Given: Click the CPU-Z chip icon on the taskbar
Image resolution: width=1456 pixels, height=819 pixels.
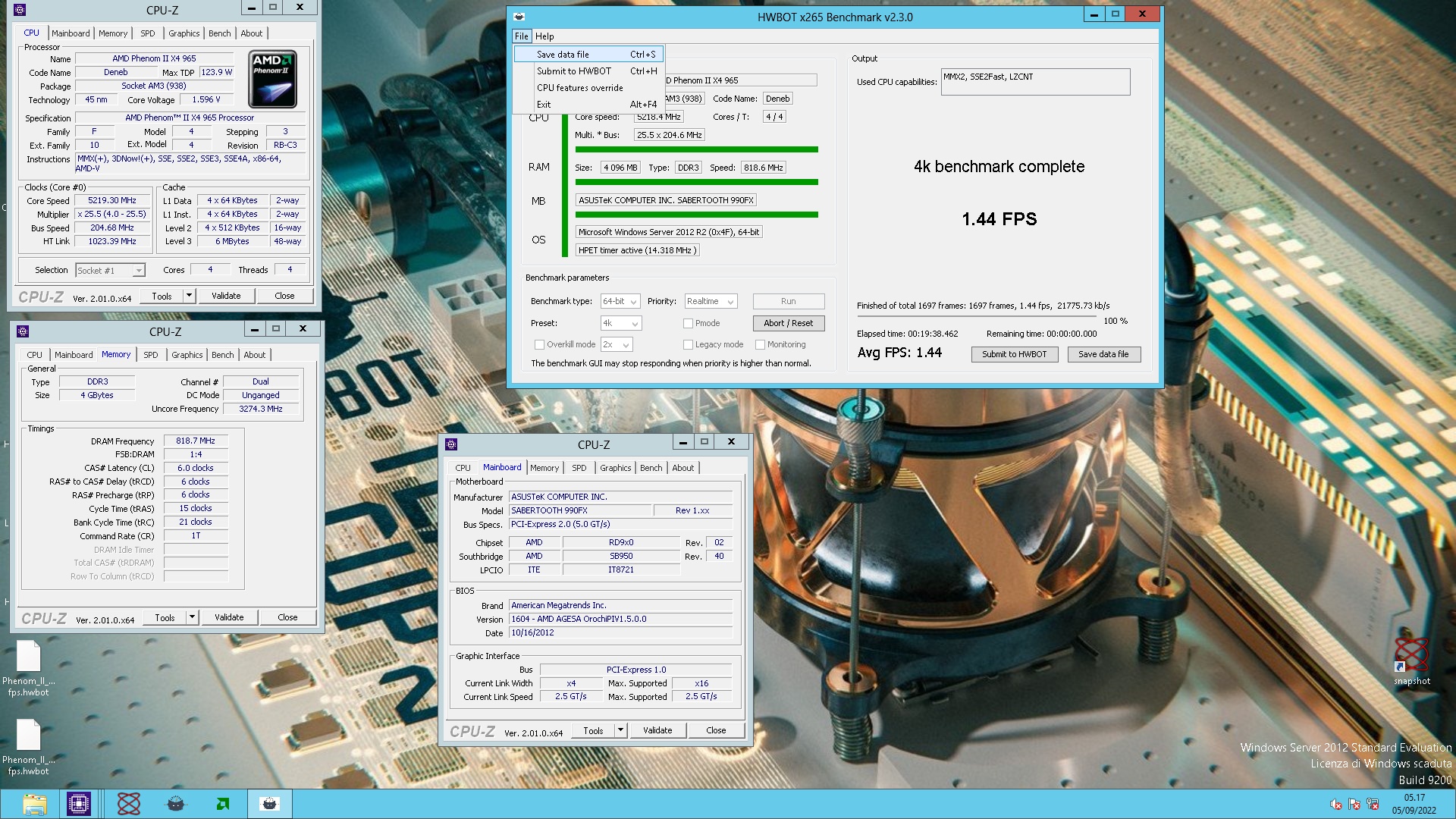Looking at the screenshot, I should [x=79, y=804].
